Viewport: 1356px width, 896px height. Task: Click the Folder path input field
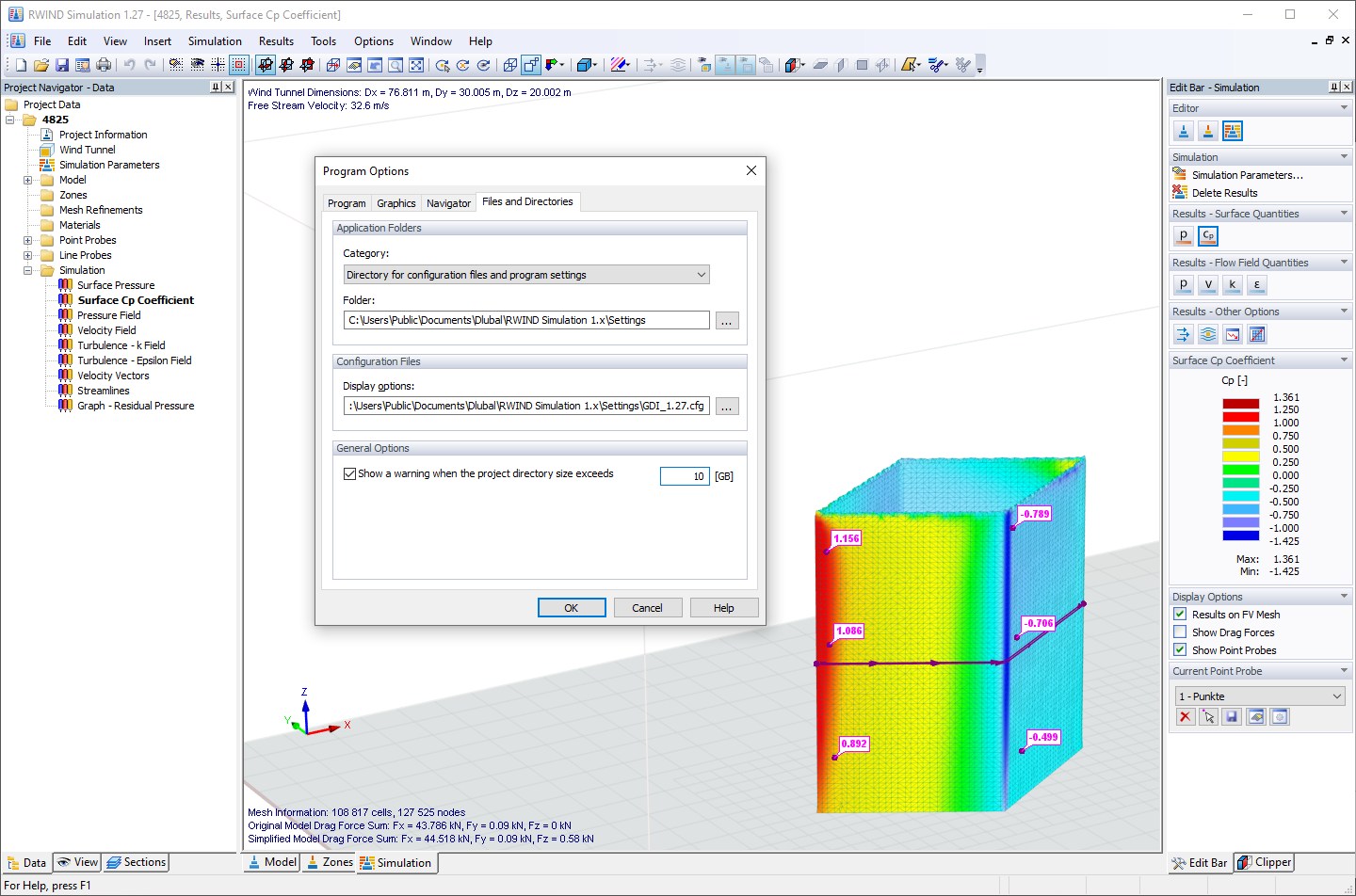[526, 320]
